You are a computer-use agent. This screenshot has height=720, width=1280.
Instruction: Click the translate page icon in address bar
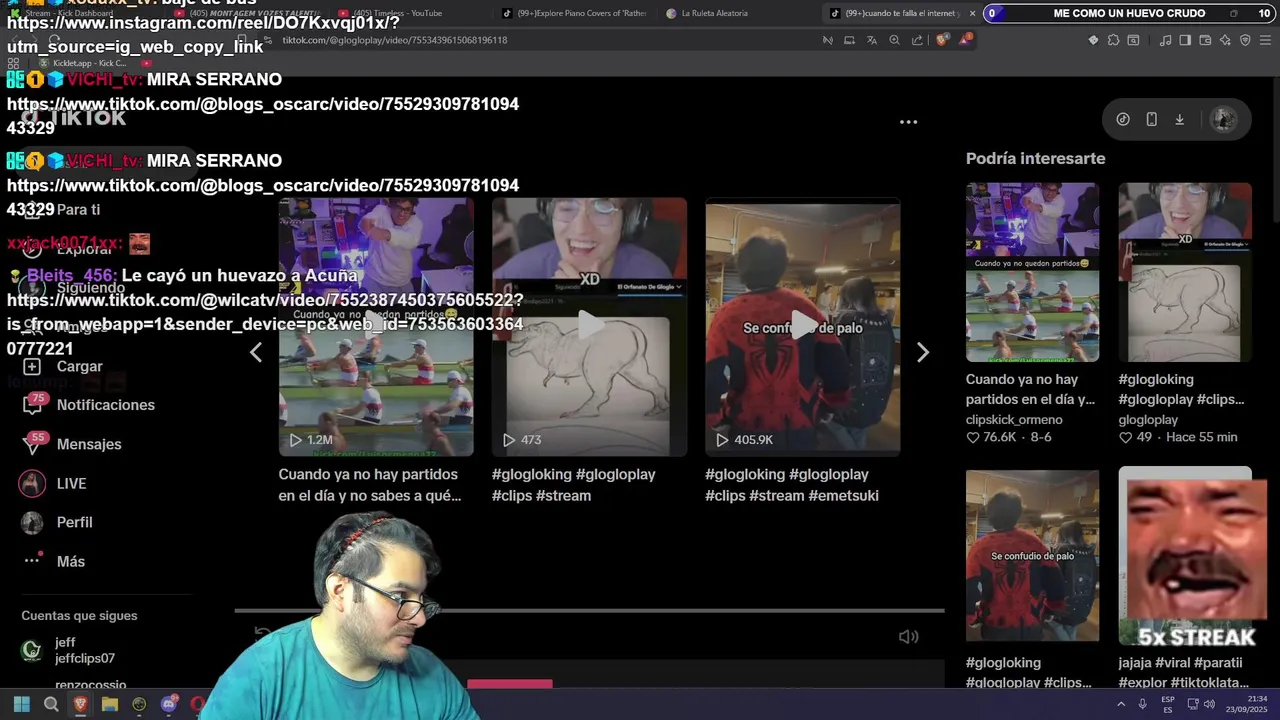point(872,40)
